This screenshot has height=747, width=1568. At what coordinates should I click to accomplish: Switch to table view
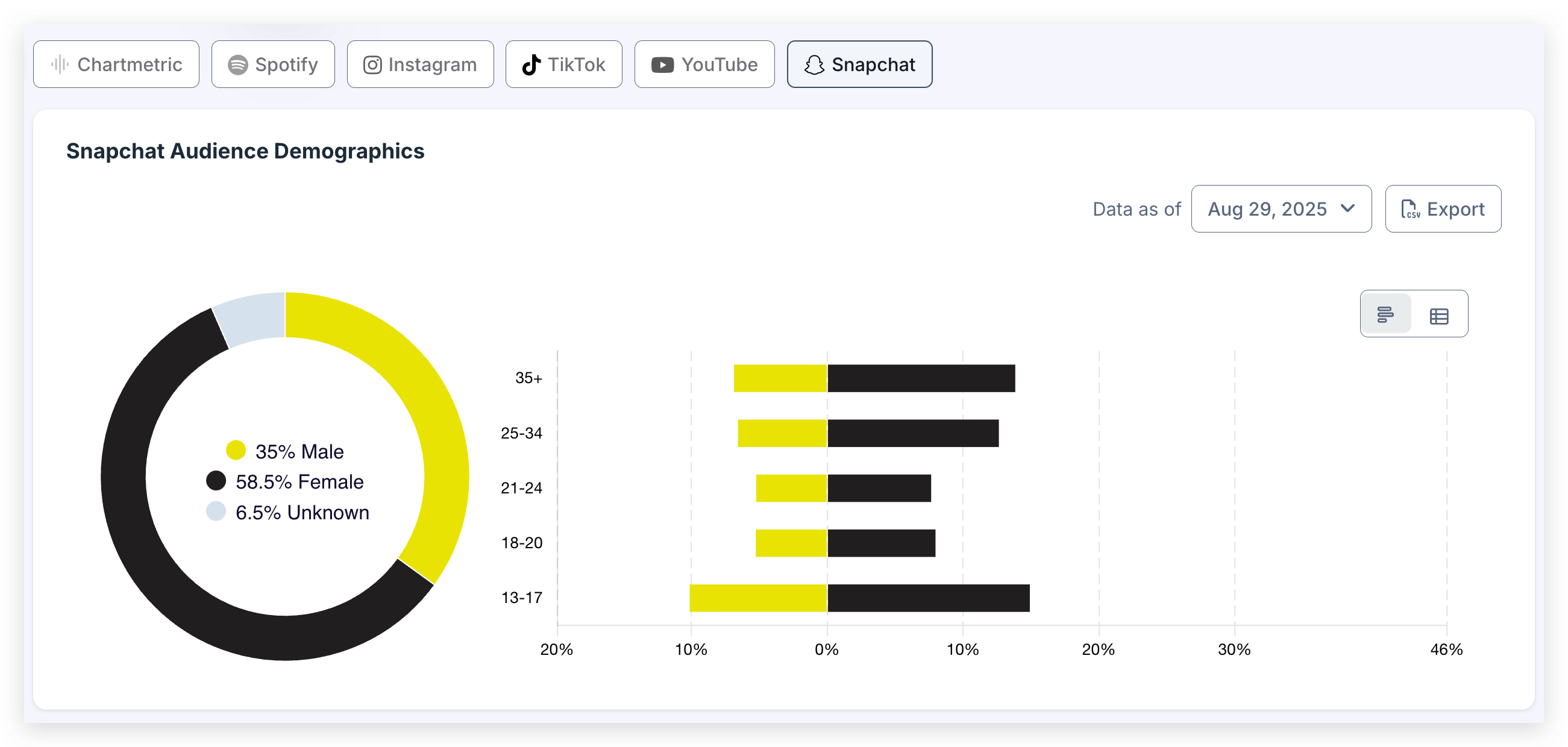click(1439, 316)
